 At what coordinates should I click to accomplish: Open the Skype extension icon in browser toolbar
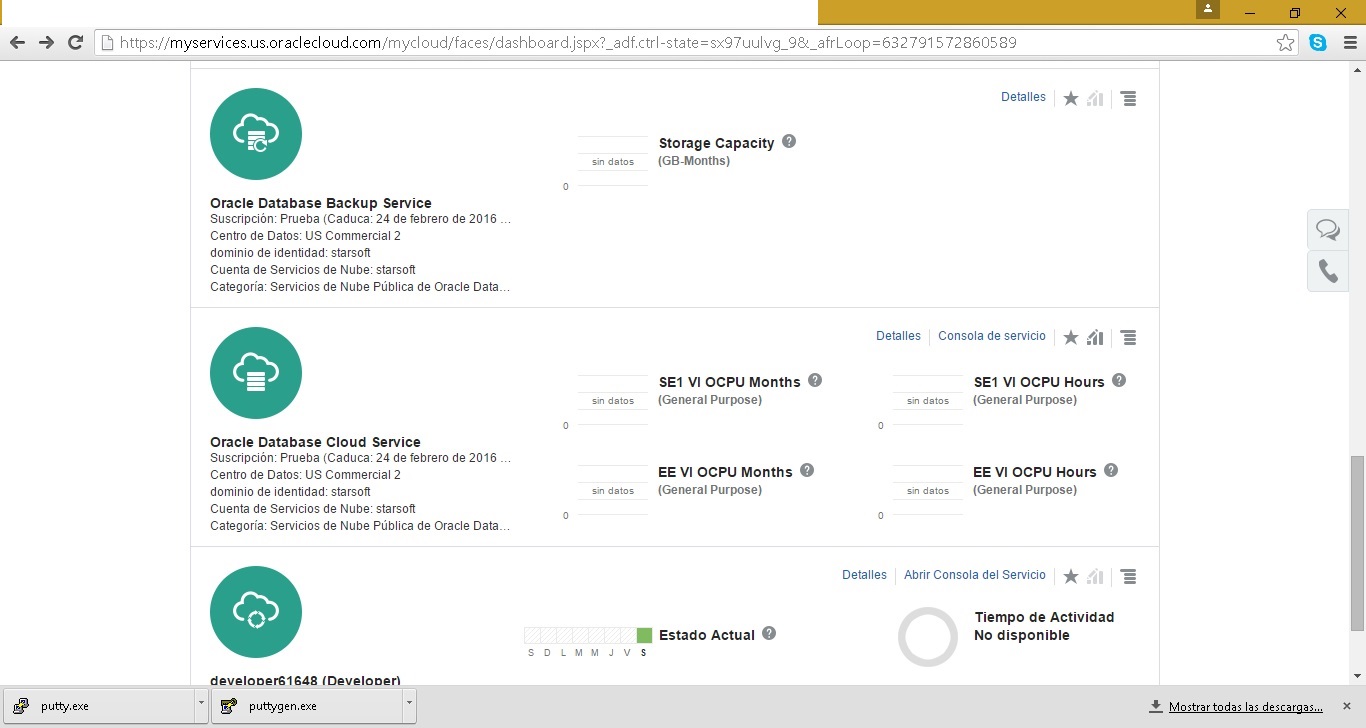[1318, 43]
